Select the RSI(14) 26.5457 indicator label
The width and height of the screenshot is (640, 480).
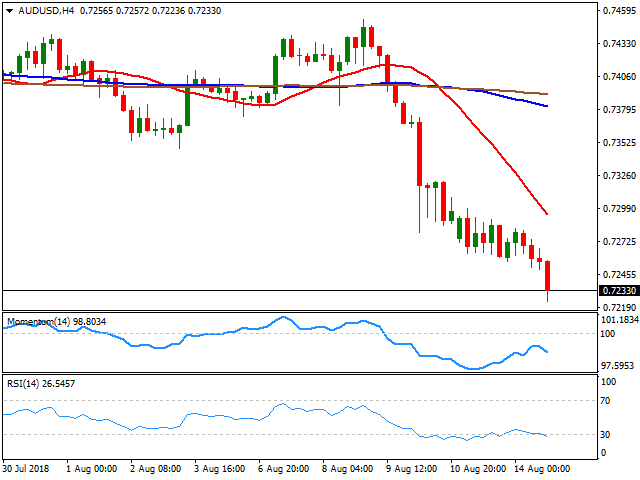(41, 384)
